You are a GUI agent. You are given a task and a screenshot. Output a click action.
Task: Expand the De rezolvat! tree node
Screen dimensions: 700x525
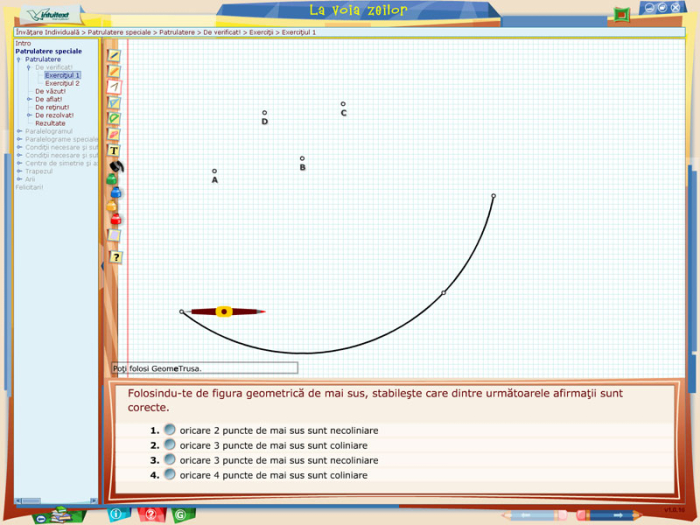tap(29, 115)
